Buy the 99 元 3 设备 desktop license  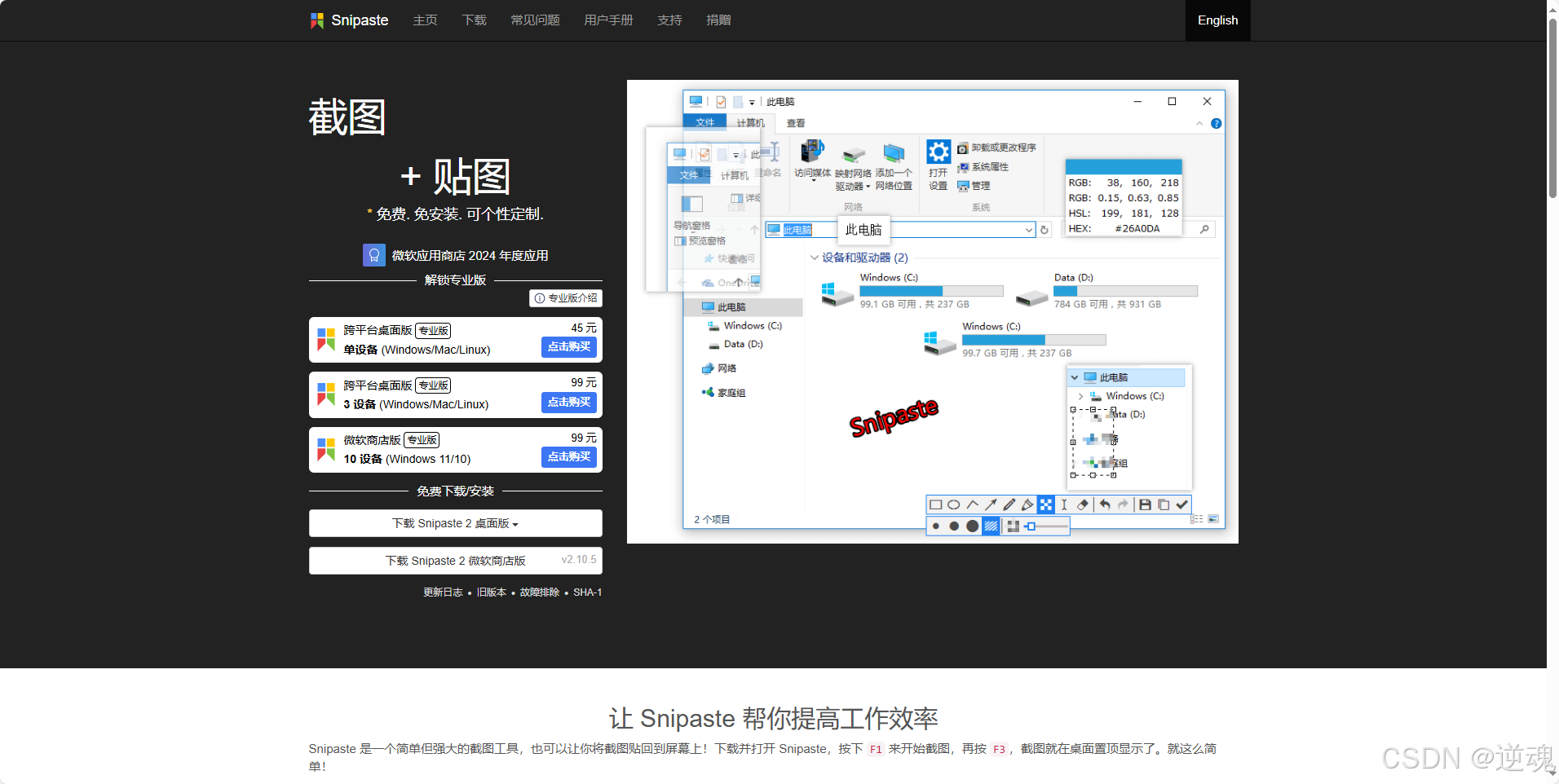[569, 402]
